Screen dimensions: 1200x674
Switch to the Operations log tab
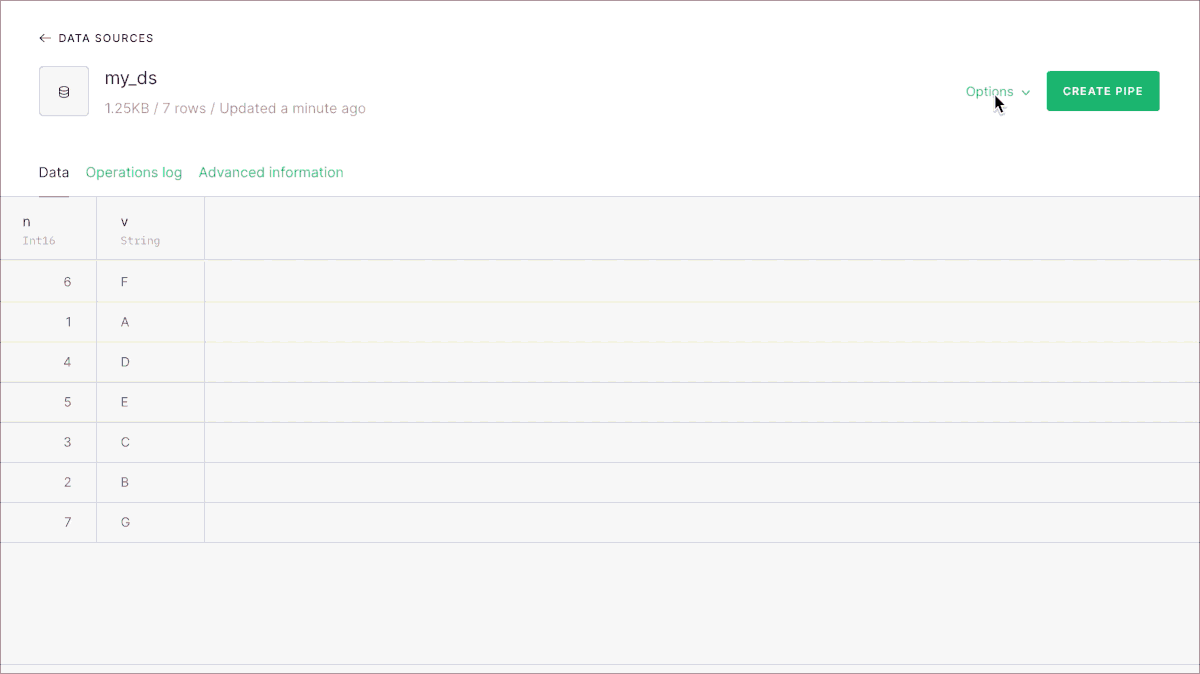[134, 172]
